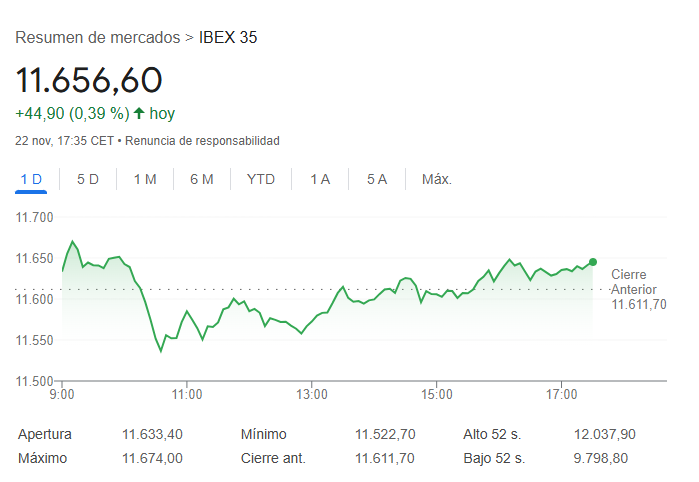Click the Apertura value 11.633,40
Screen dimensions: 699x482
(x=152, y=435)
